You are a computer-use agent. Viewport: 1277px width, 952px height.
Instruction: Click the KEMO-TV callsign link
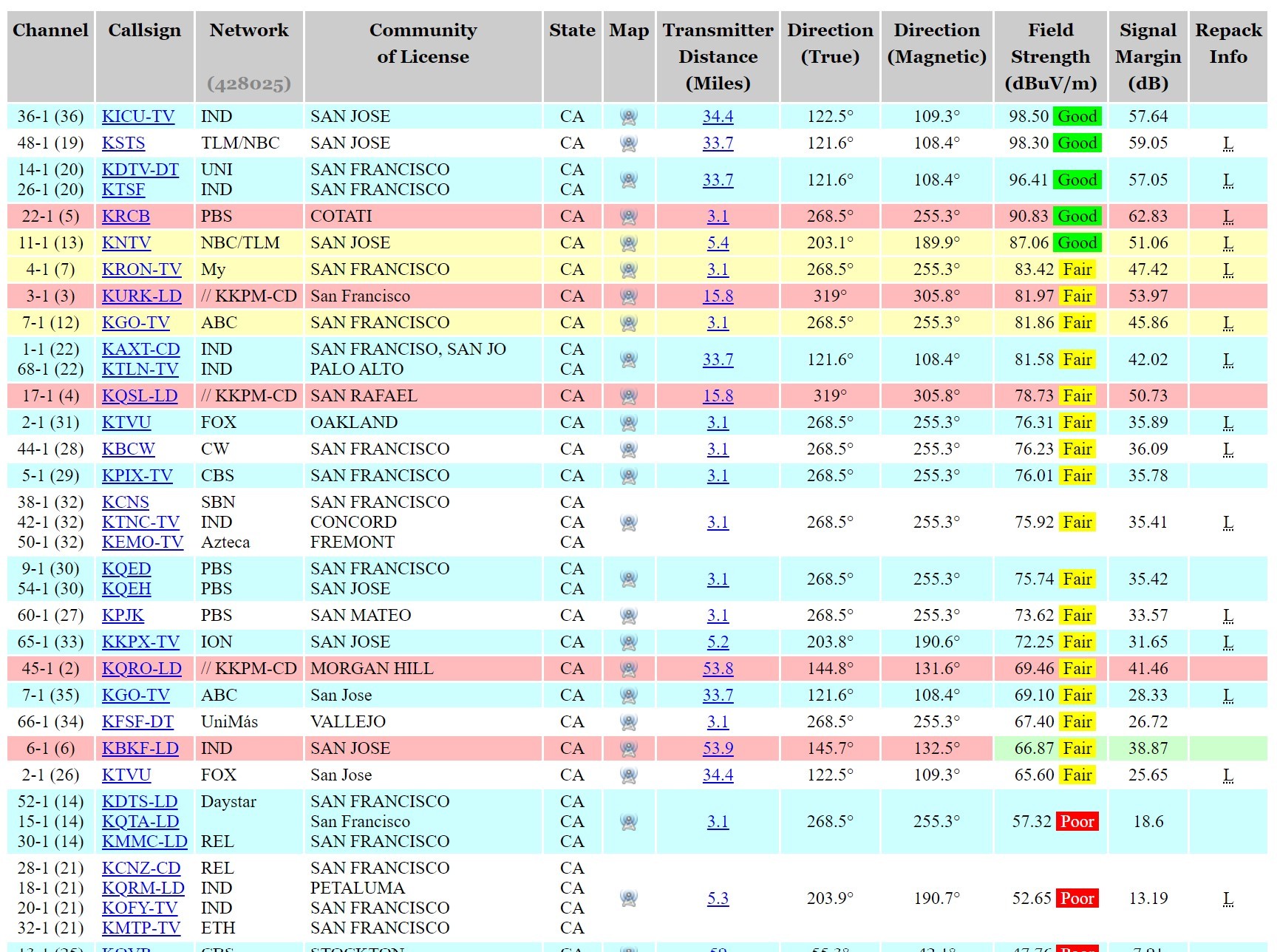[143, 543]
